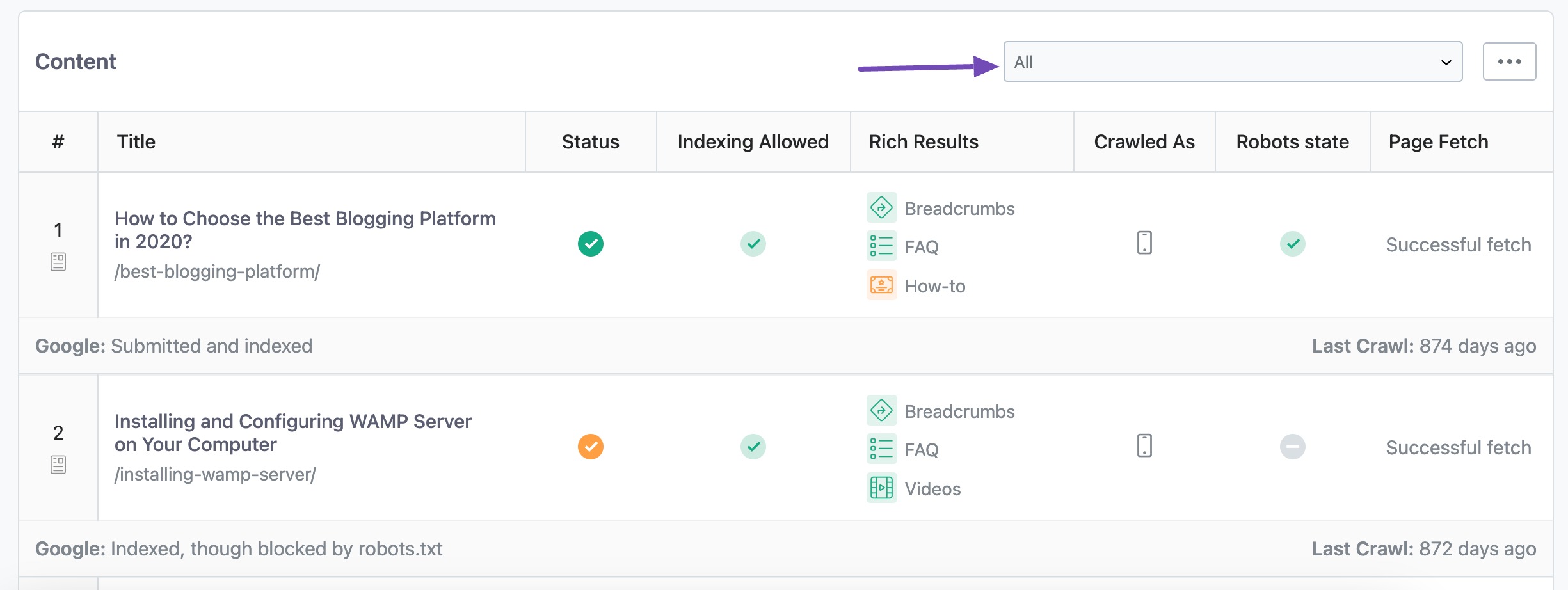This screenshot has height=590, width=1568.
Task: Click mobile crawl icon for WAMP post
Action: point(1144,446)
